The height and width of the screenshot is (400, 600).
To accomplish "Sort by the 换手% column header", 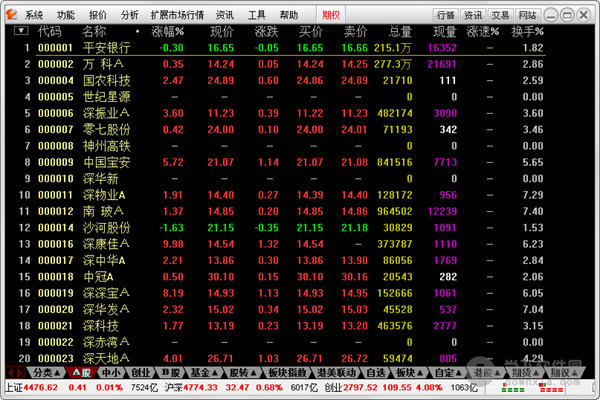I will point(528,31).
